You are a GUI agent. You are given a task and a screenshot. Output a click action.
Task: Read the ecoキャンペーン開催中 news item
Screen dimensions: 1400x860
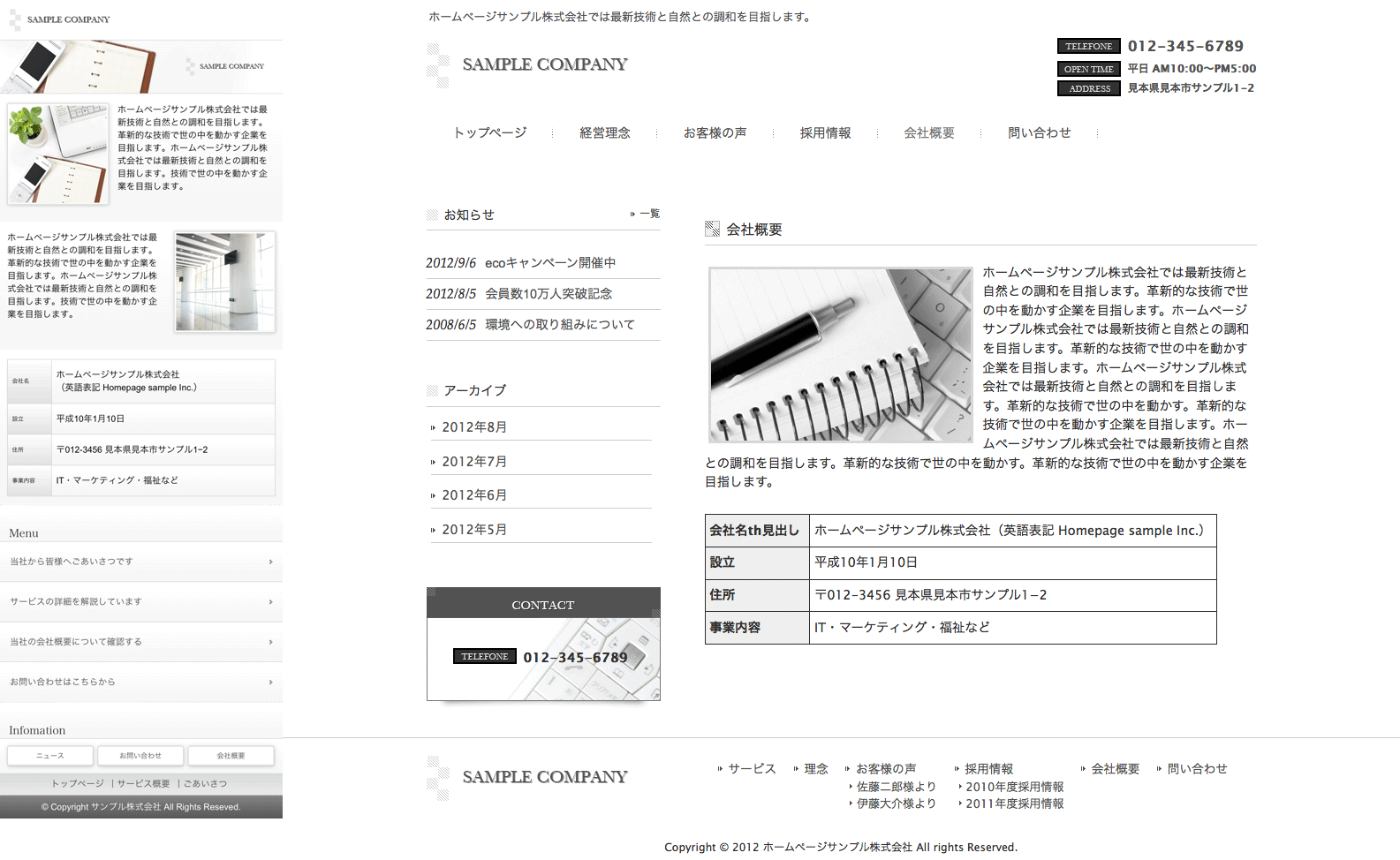click(550, 263)
